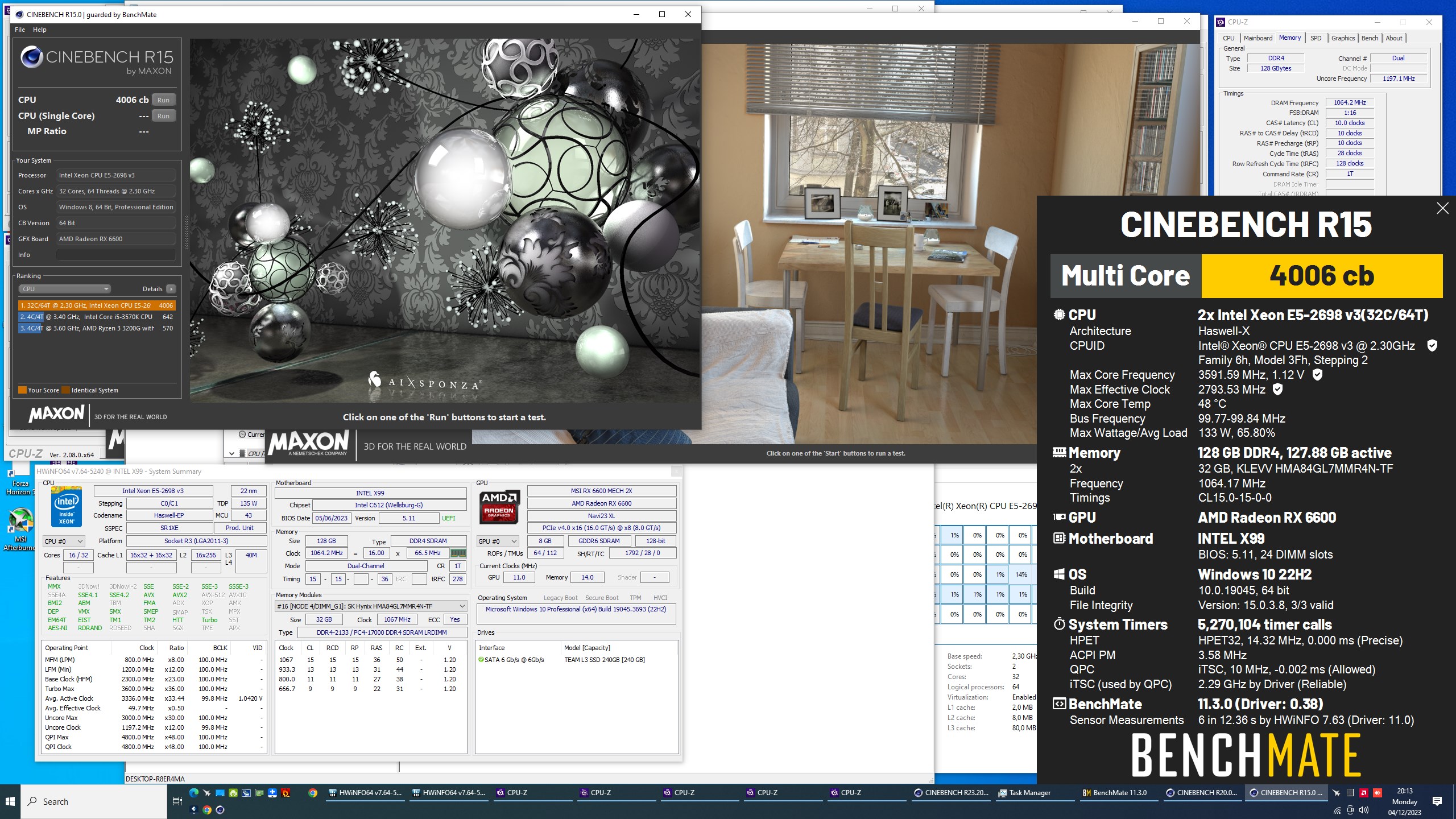Click the shield icon beside Max Core Frequency
The image size is (1456, 819).
[x=1317, y=374]
